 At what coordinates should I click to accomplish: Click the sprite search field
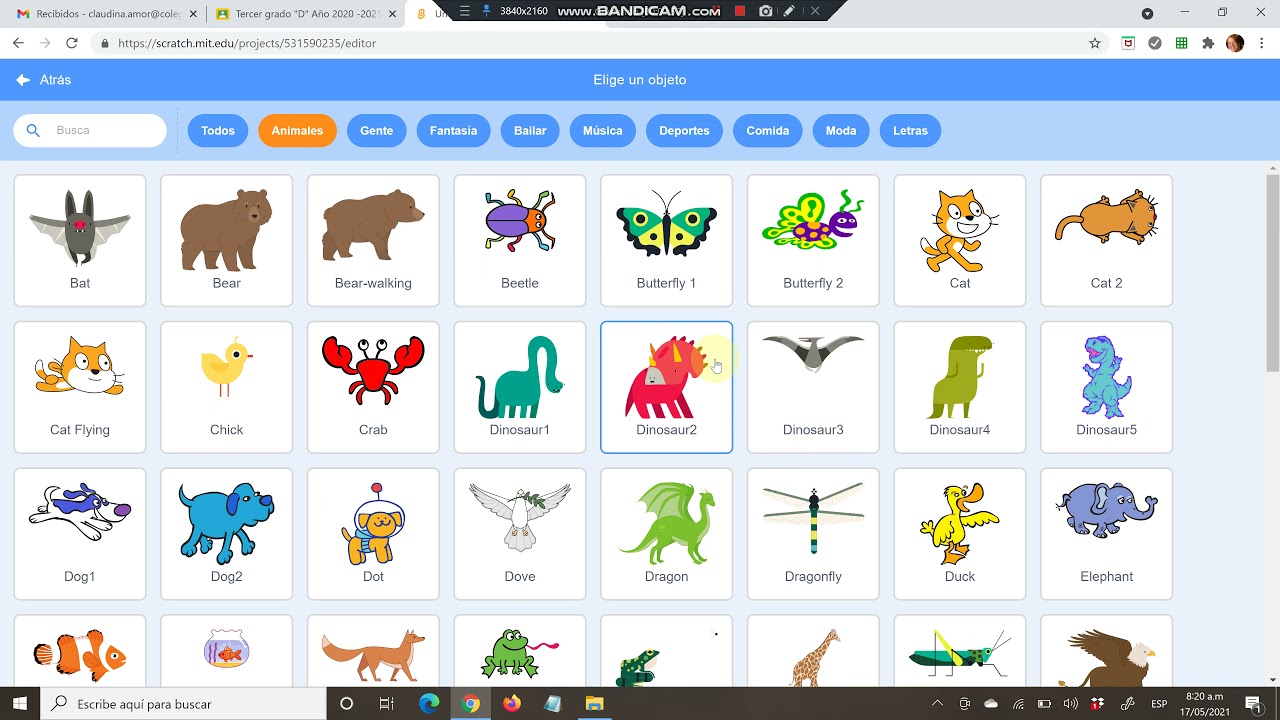point(90,130)
